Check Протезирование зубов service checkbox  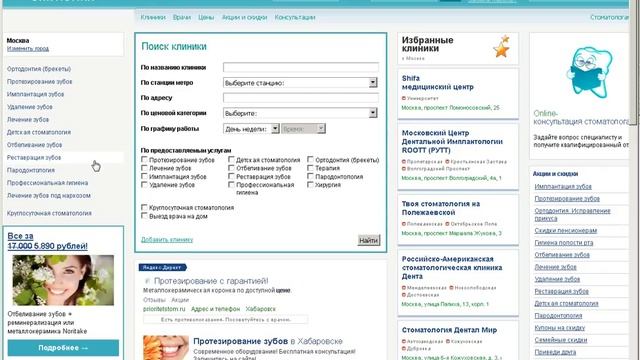tap(144, 160)
